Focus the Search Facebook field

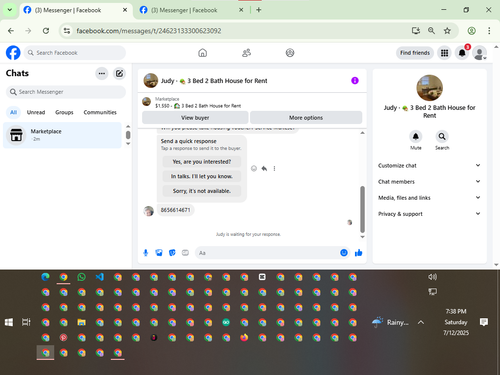point(75,53)
